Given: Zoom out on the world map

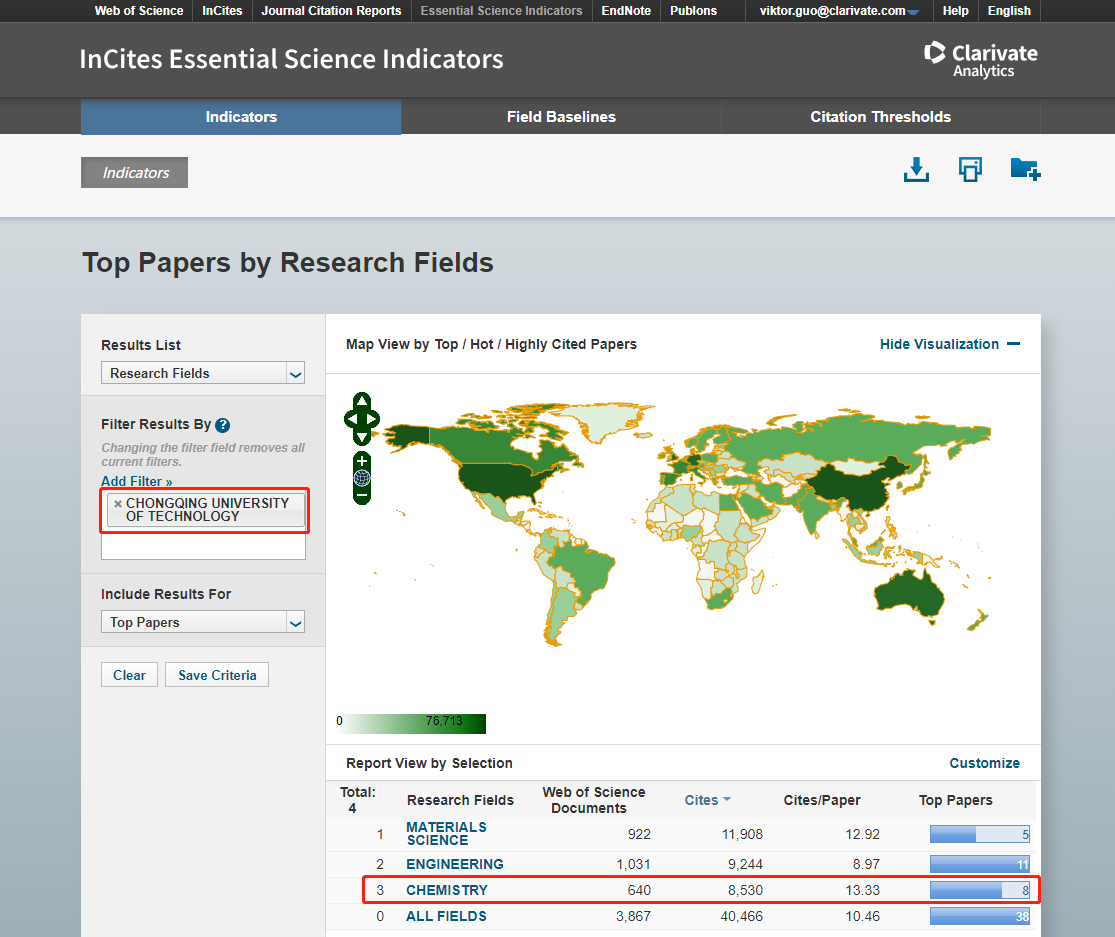Looking at the screenshot, I should [362, 494].
